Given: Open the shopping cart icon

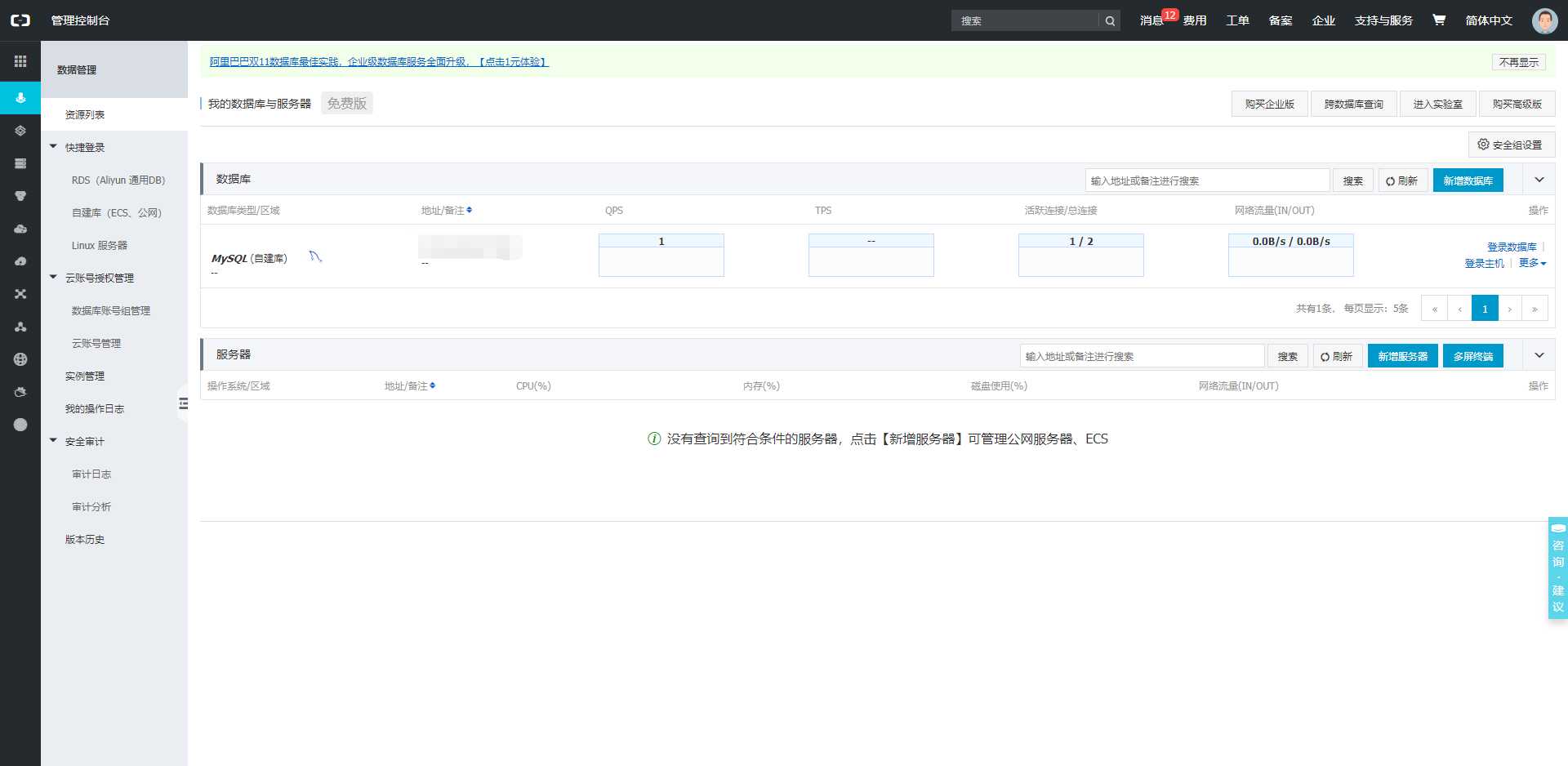Looking at the screenshot, I should 1439,20.
